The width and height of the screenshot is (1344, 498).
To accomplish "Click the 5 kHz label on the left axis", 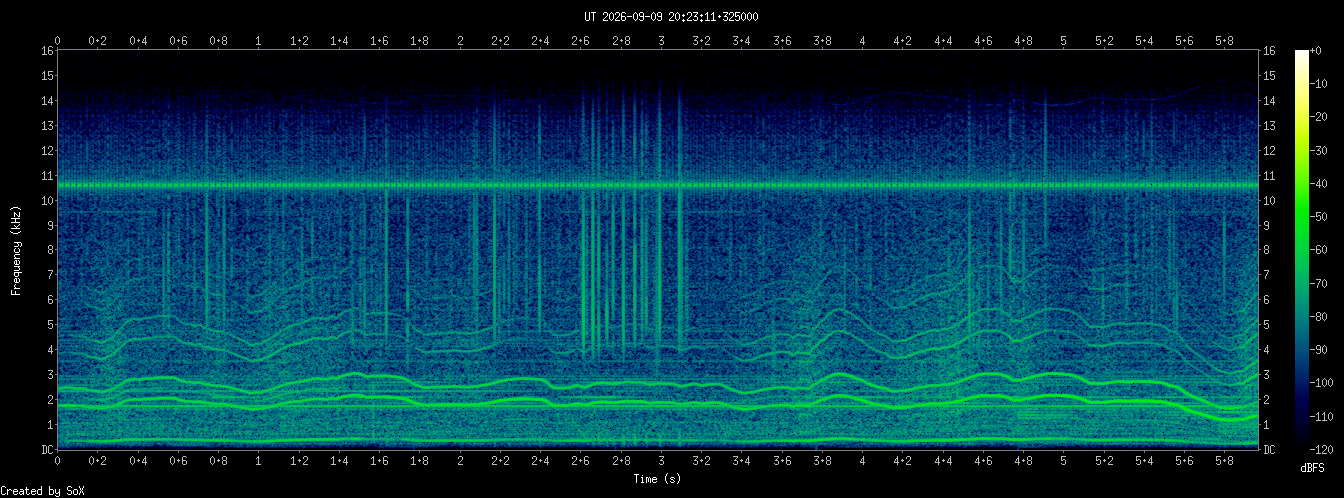I will (x=49, y=324).
